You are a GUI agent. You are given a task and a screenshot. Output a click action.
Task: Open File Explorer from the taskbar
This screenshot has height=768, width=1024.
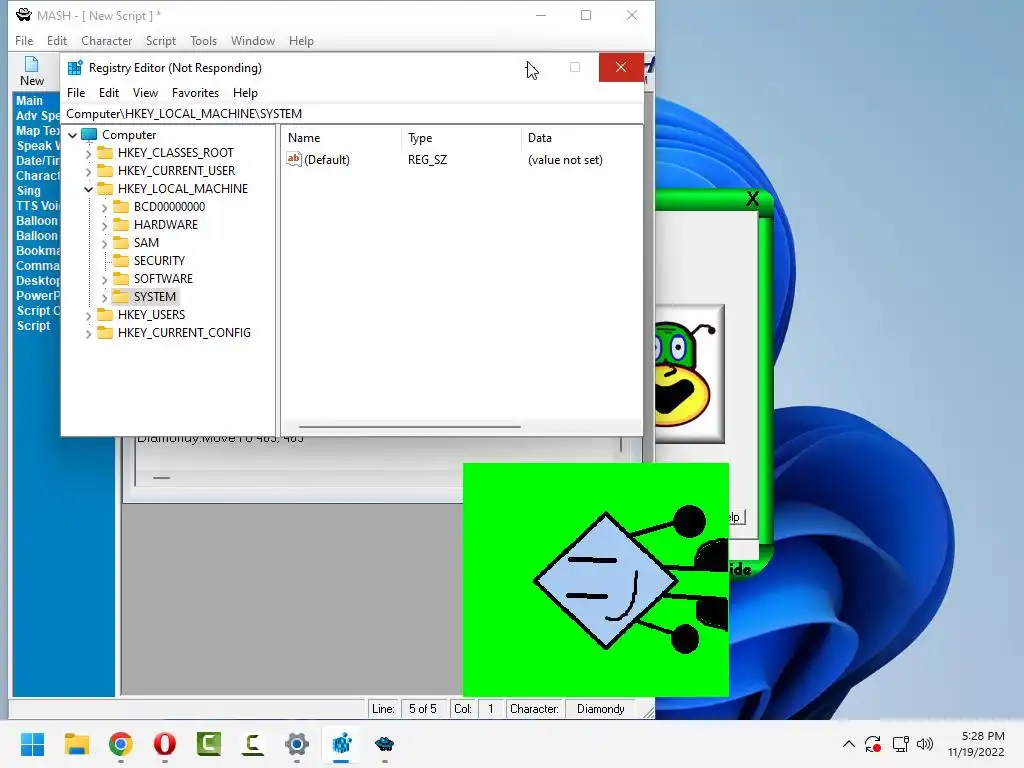[76, 744]
